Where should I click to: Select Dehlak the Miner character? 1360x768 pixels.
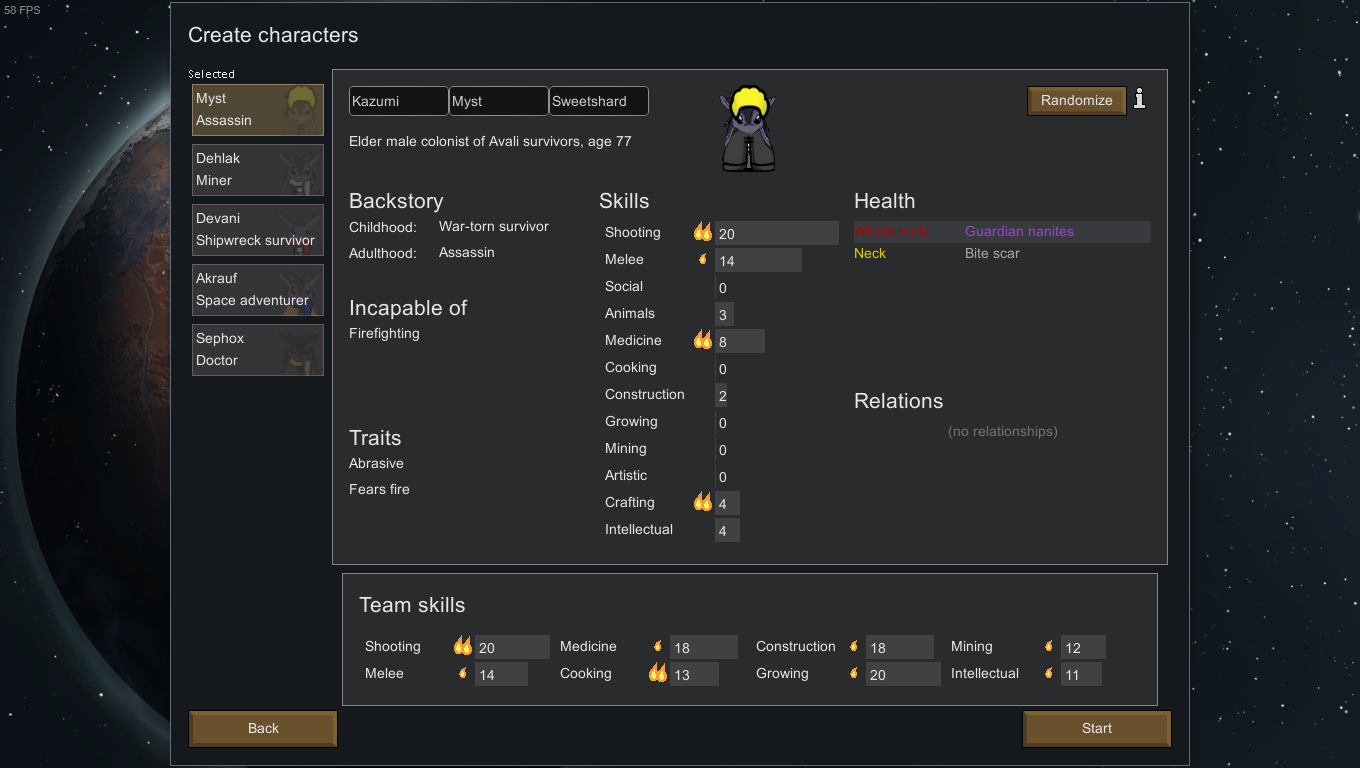258,170
